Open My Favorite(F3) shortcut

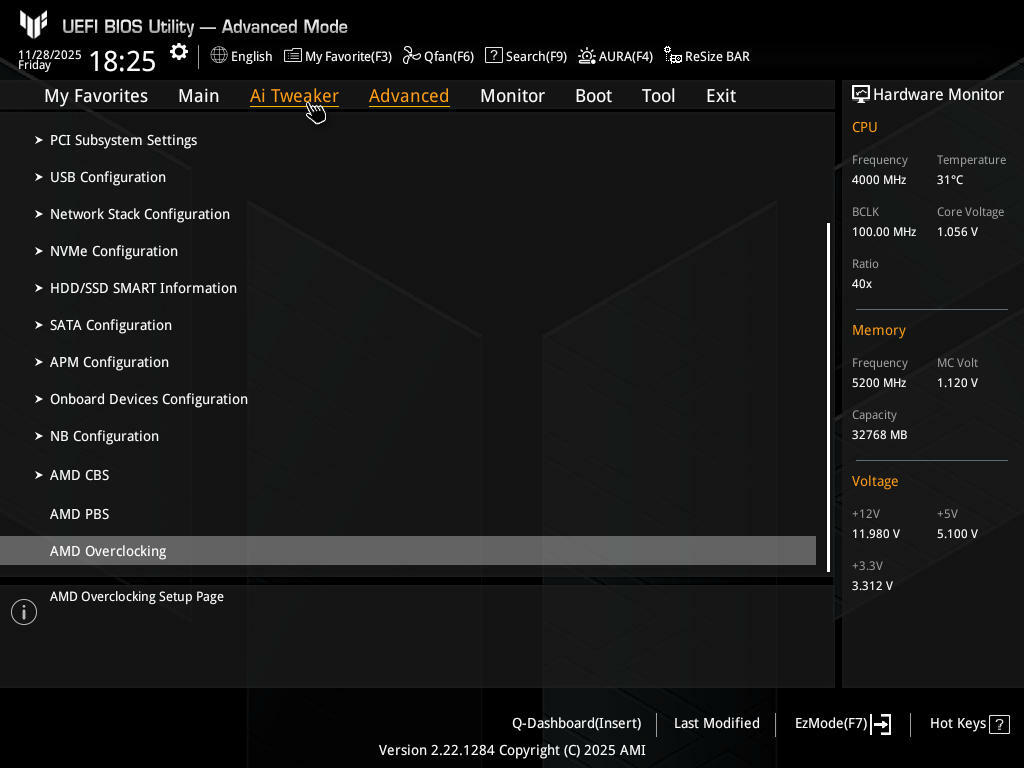[338, 56]
